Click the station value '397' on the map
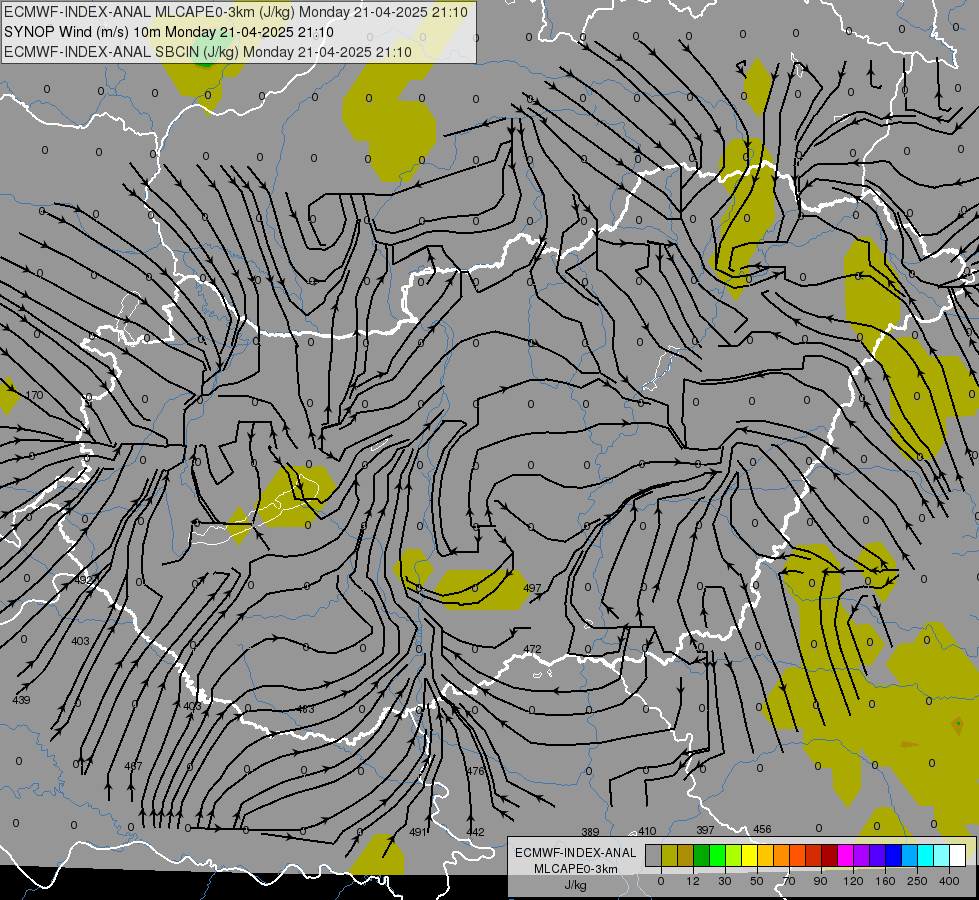Image resolution: width=979 pixels, height=900 pixels. click(705, 830)
